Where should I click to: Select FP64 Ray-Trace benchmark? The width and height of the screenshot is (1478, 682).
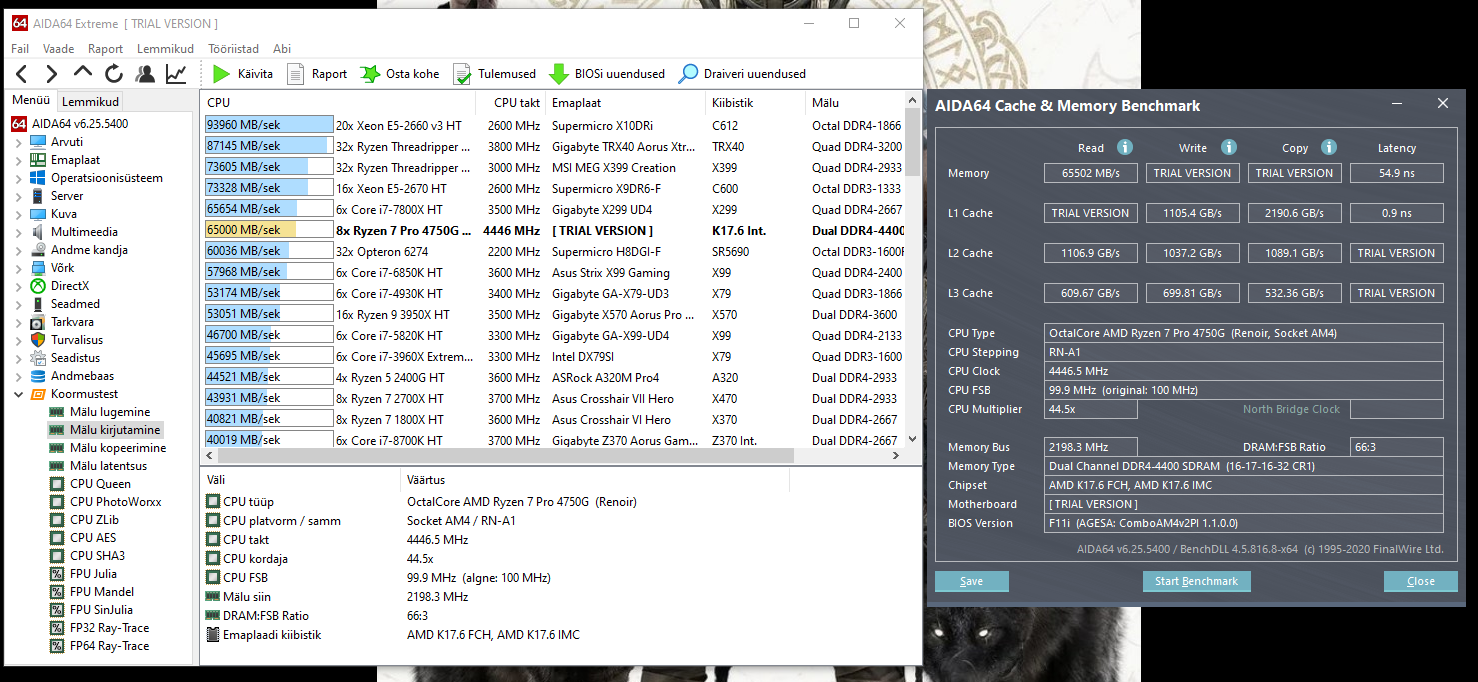[x=109, y=646]
